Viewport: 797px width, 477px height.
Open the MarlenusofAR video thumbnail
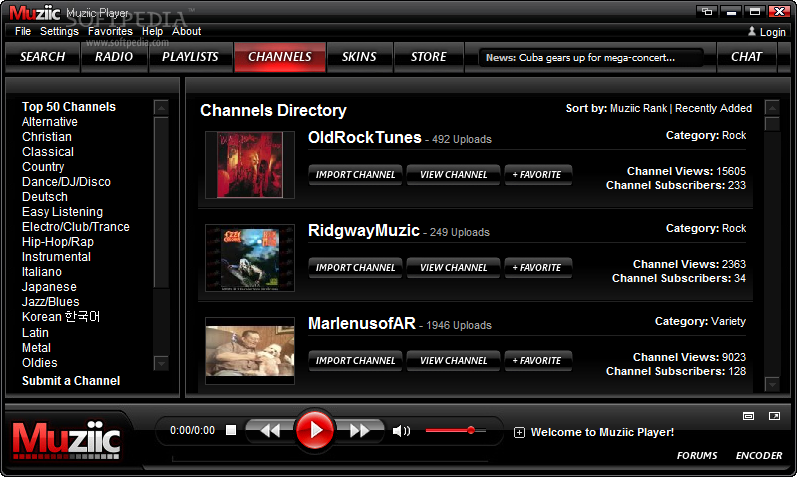click(x=250, y=351)
